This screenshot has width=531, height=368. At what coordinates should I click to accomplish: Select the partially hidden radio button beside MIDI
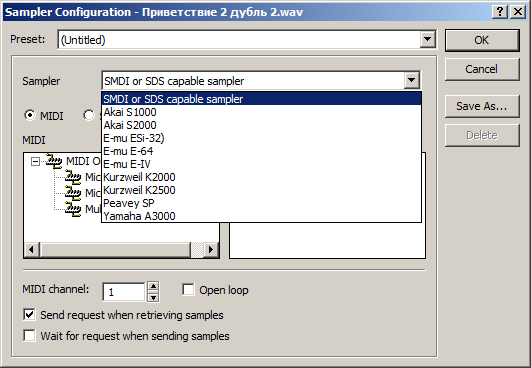(x=89, y=115)
